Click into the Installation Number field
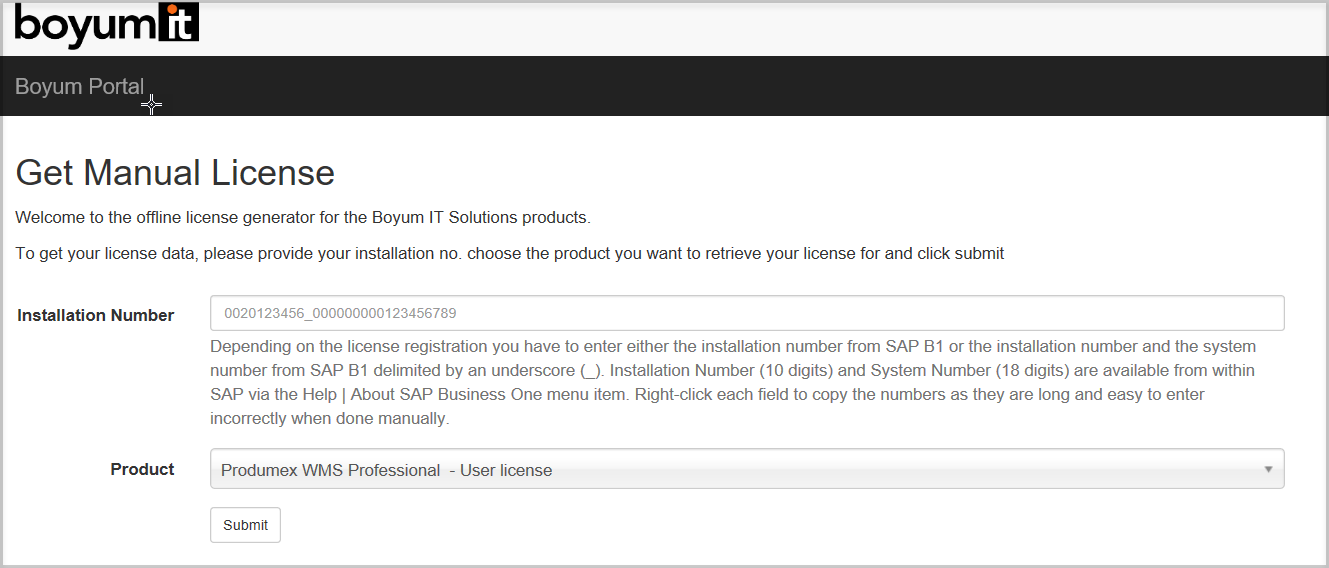 coord(746,313)
